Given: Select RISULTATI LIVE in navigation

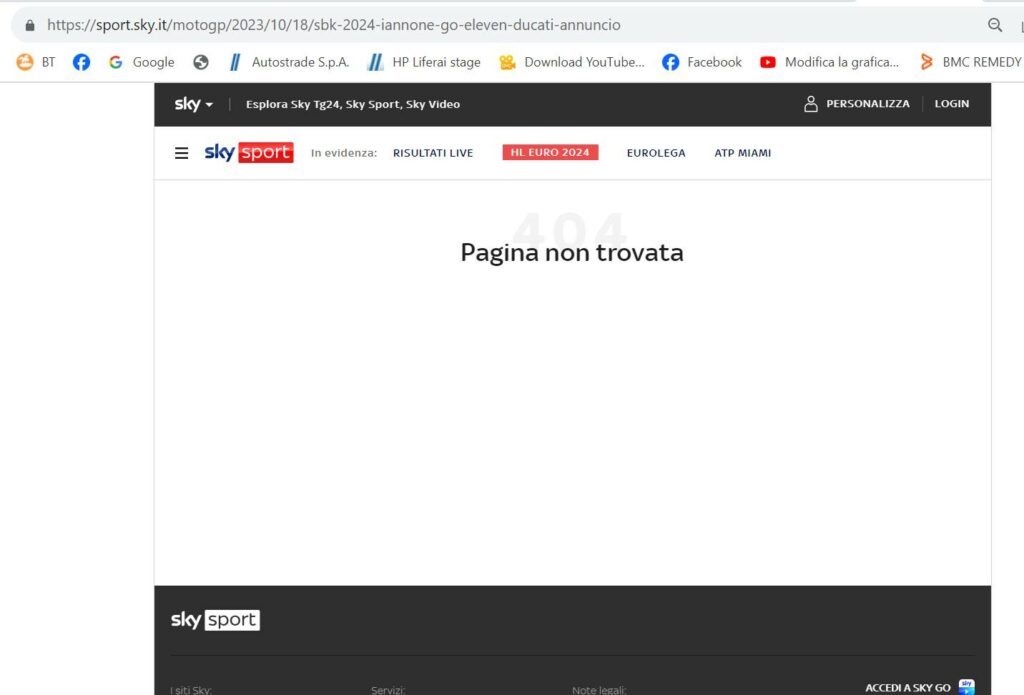Looking at the screenshot, I should tap(433, 153).
